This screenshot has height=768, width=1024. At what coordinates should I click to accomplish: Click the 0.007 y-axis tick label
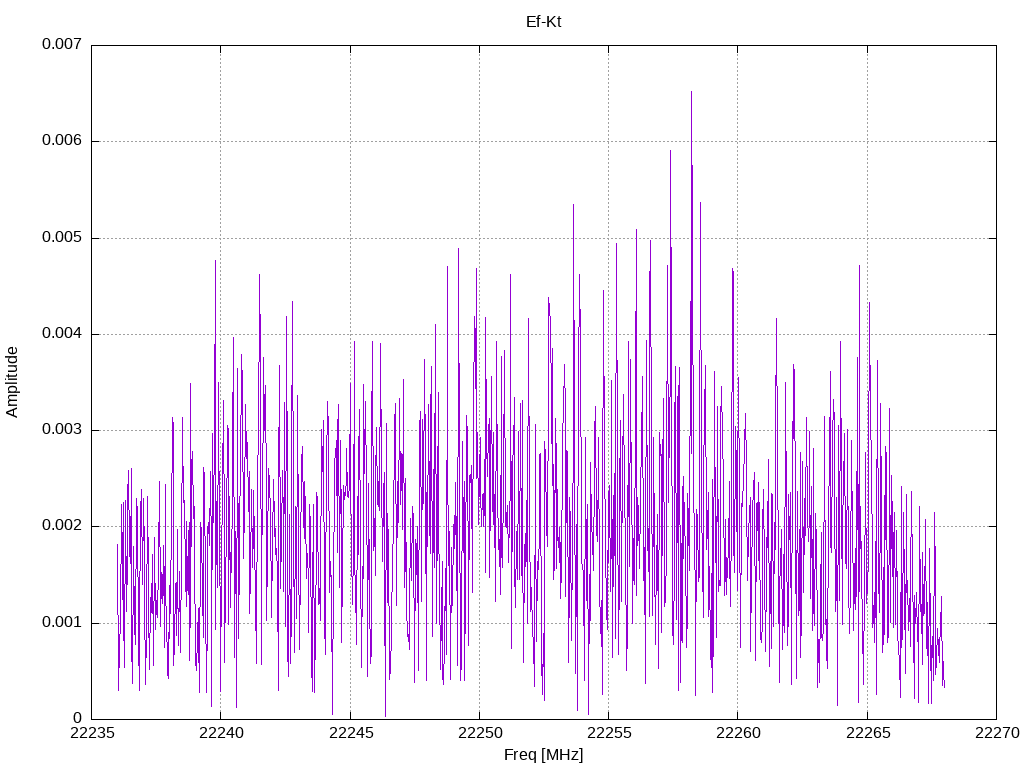pyautogui.click(x=62, y=44)
